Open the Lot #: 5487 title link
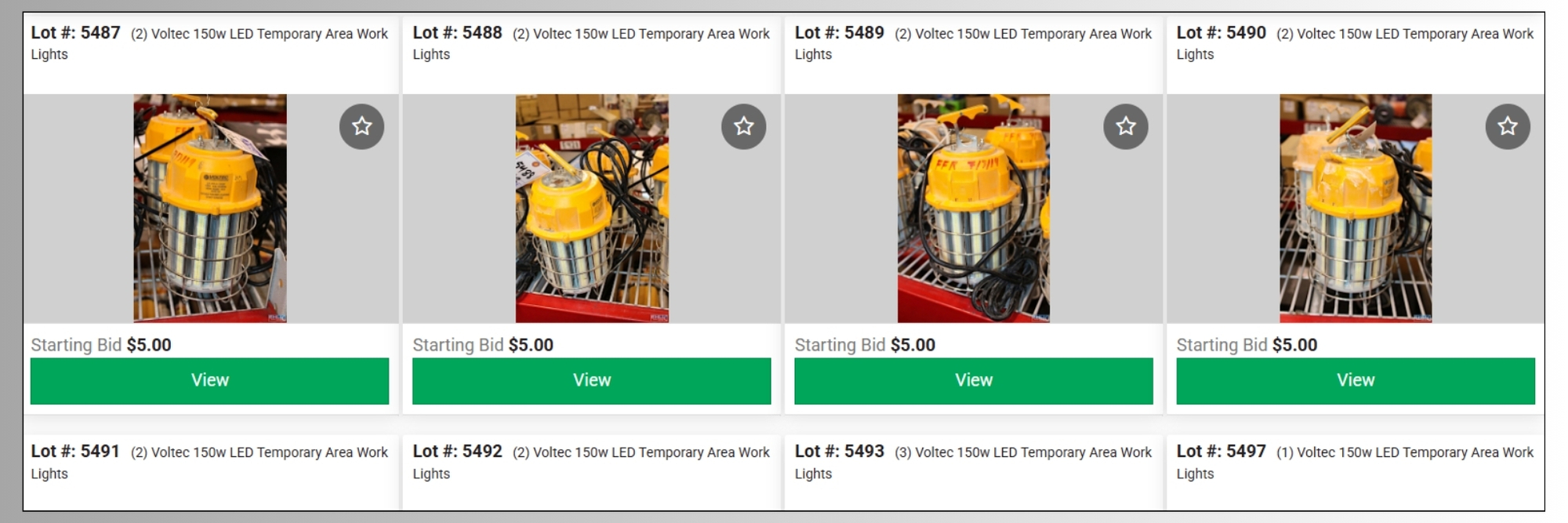Screen dimensions: 1568x523 pos(209,43)
